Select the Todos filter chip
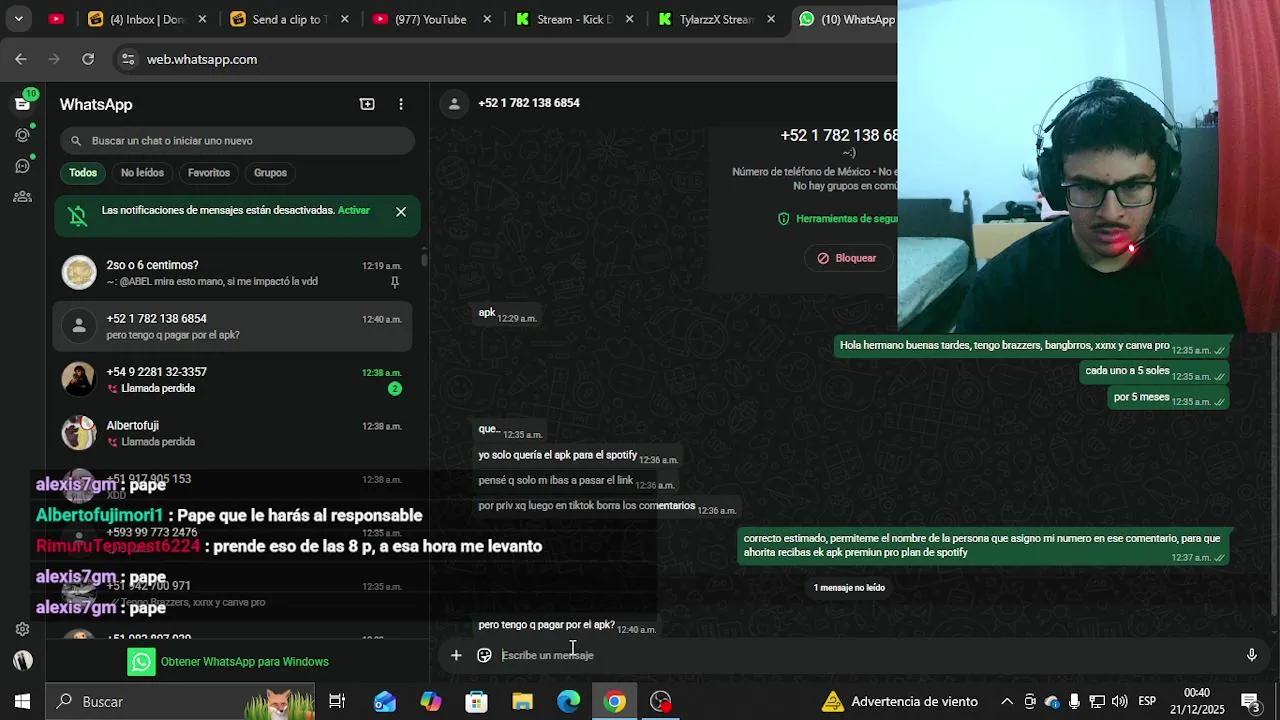Viewport: 1280px width, 720px height. pos(83,173)
